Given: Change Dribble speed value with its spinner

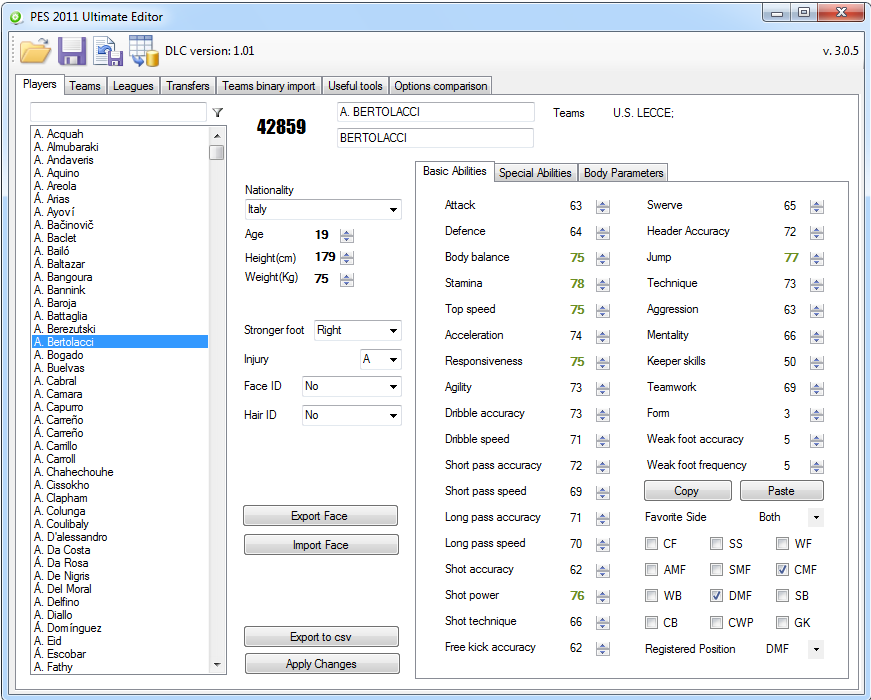Looking at the screenshot, I should pos(603,441).
